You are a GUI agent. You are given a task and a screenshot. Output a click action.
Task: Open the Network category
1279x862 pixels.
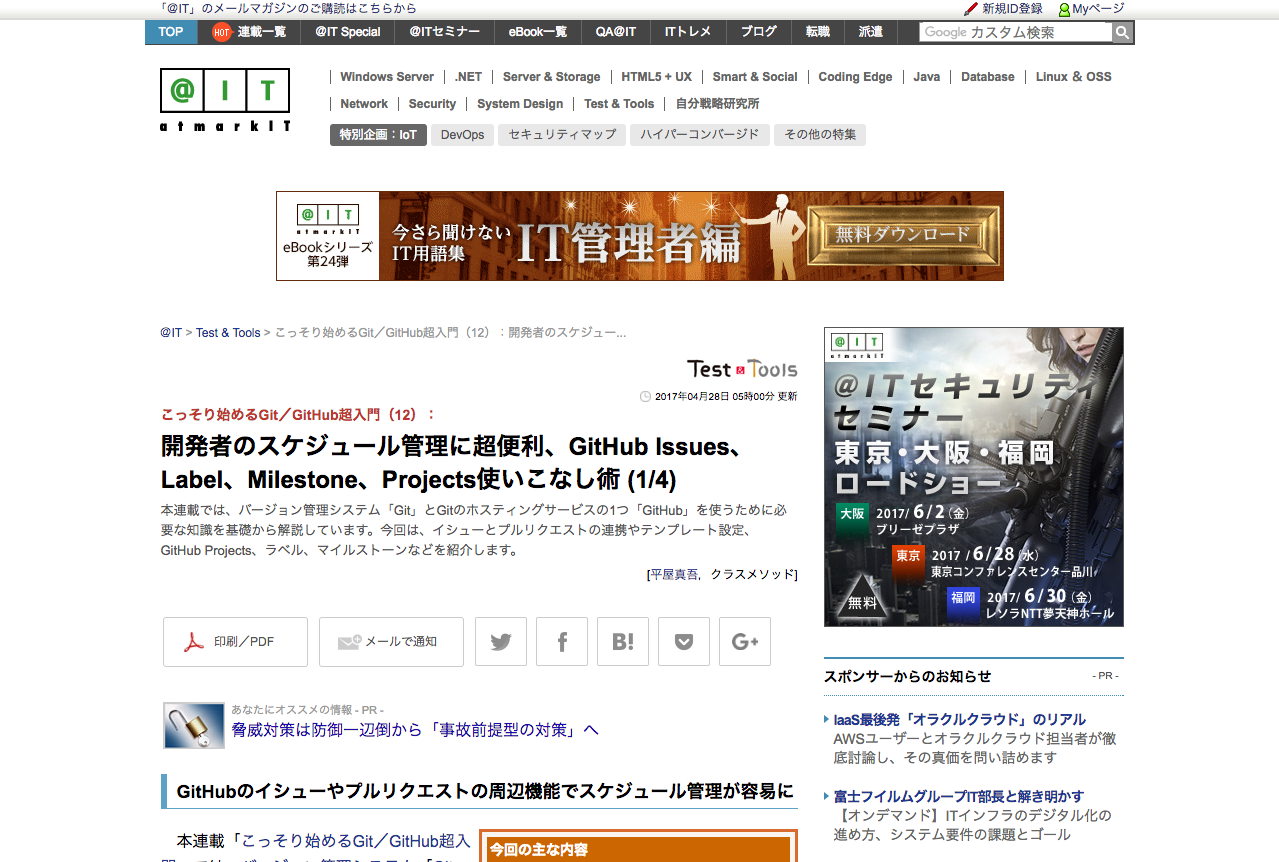pyautogui.click(x=364, y=104)
